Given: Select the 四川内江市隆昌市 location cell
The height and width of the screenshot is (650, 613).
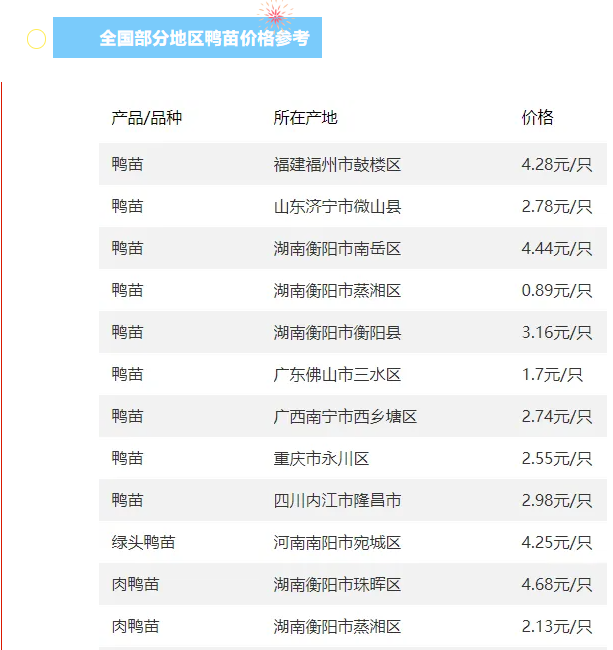Looking at the screenshot, I should (337, 501).
